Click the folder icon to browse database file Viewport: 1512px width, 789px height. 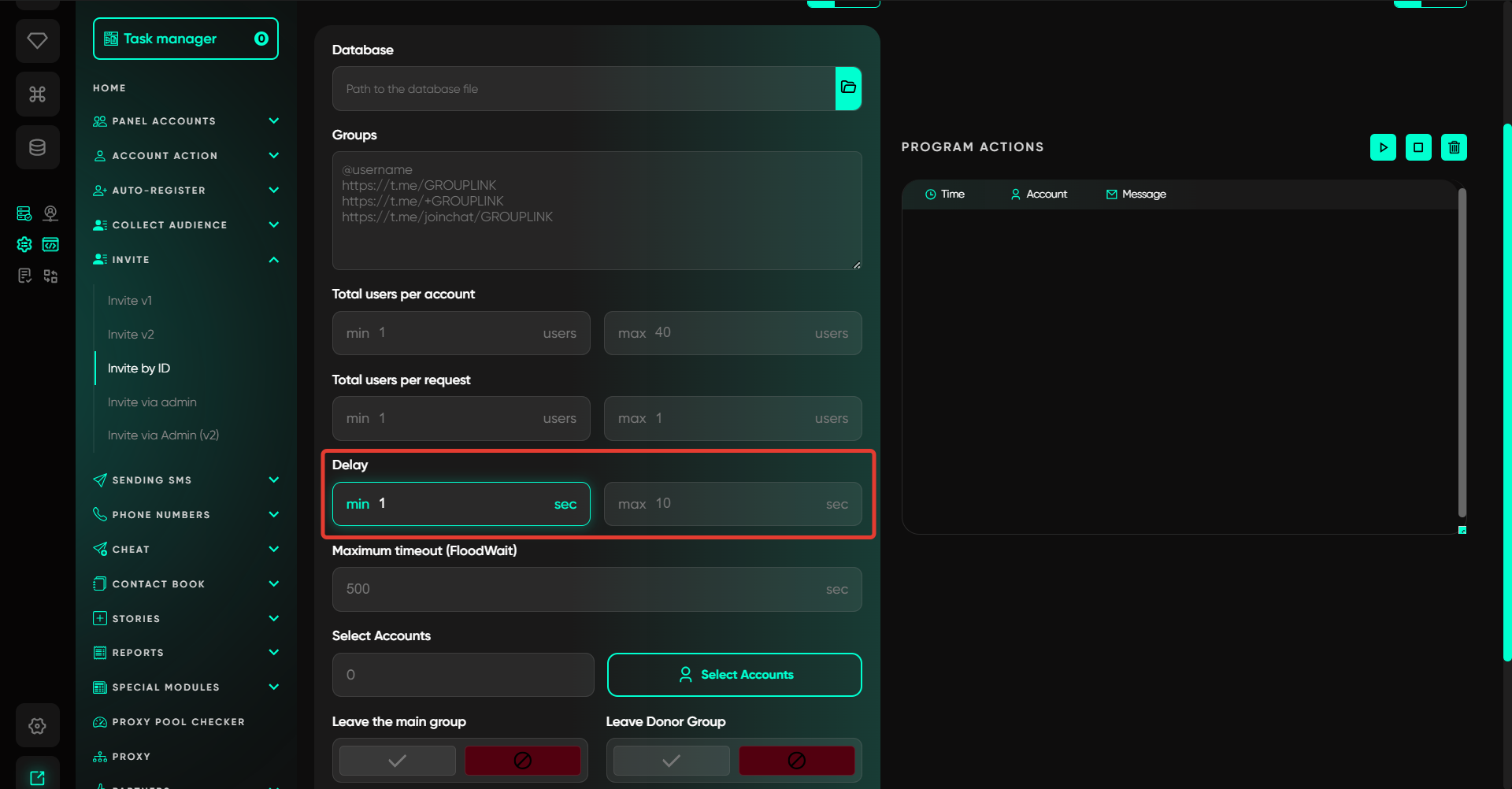click(x=848, y=88)
